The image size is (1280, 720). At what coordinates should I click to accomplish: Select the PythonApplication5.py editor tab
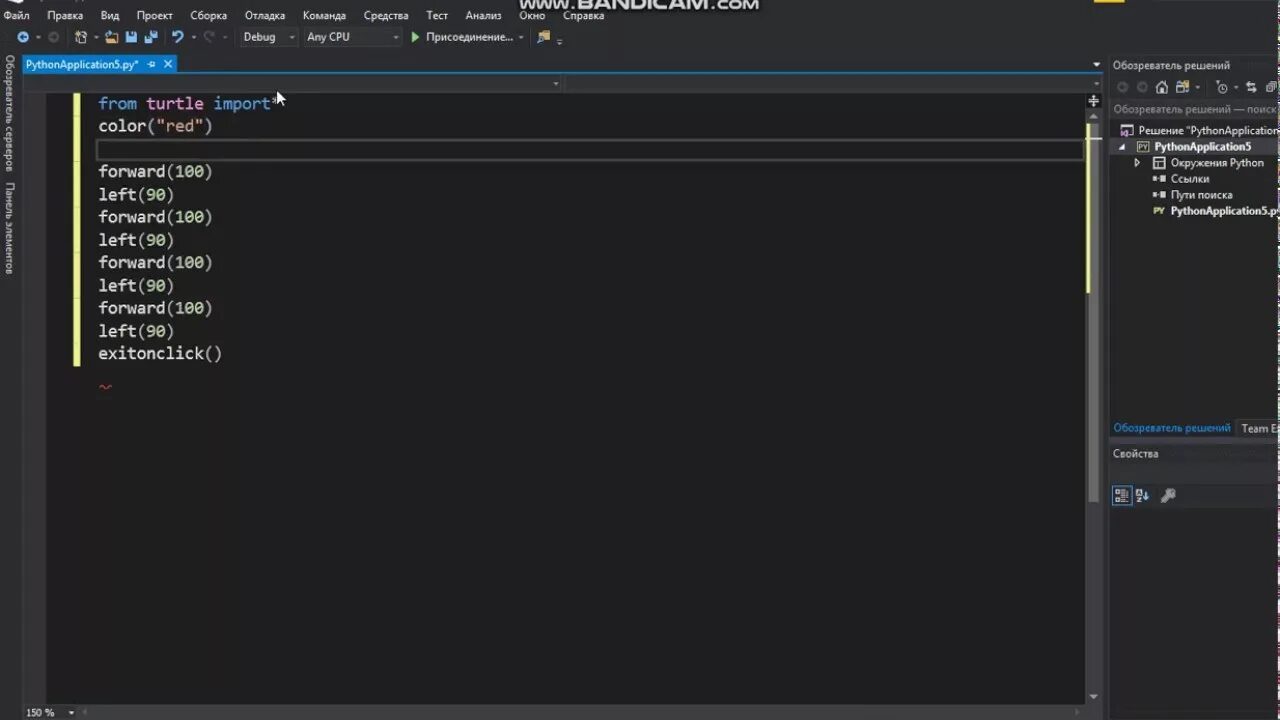82,64
